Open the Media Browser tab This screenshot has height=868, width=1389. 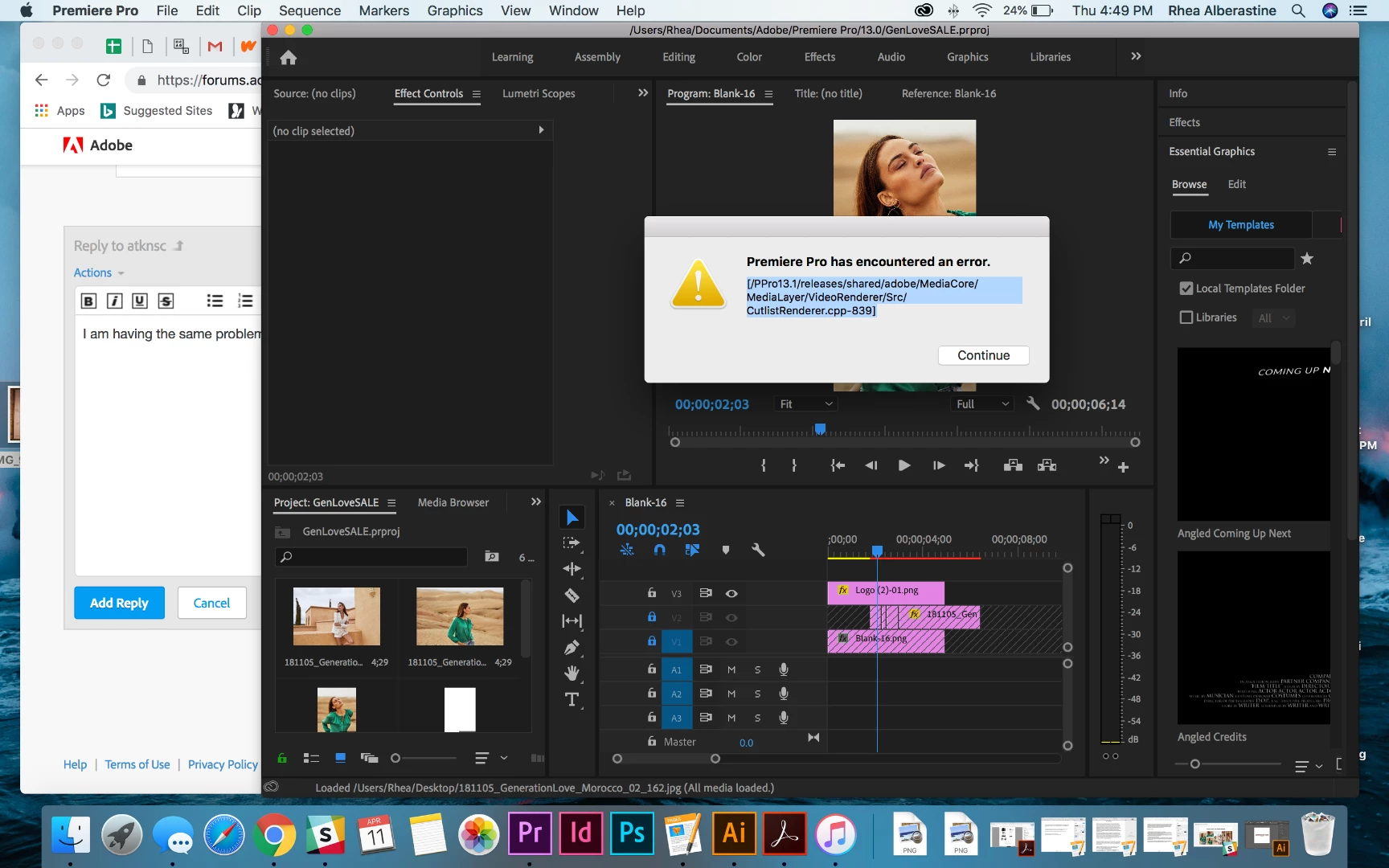click(453, 502)
